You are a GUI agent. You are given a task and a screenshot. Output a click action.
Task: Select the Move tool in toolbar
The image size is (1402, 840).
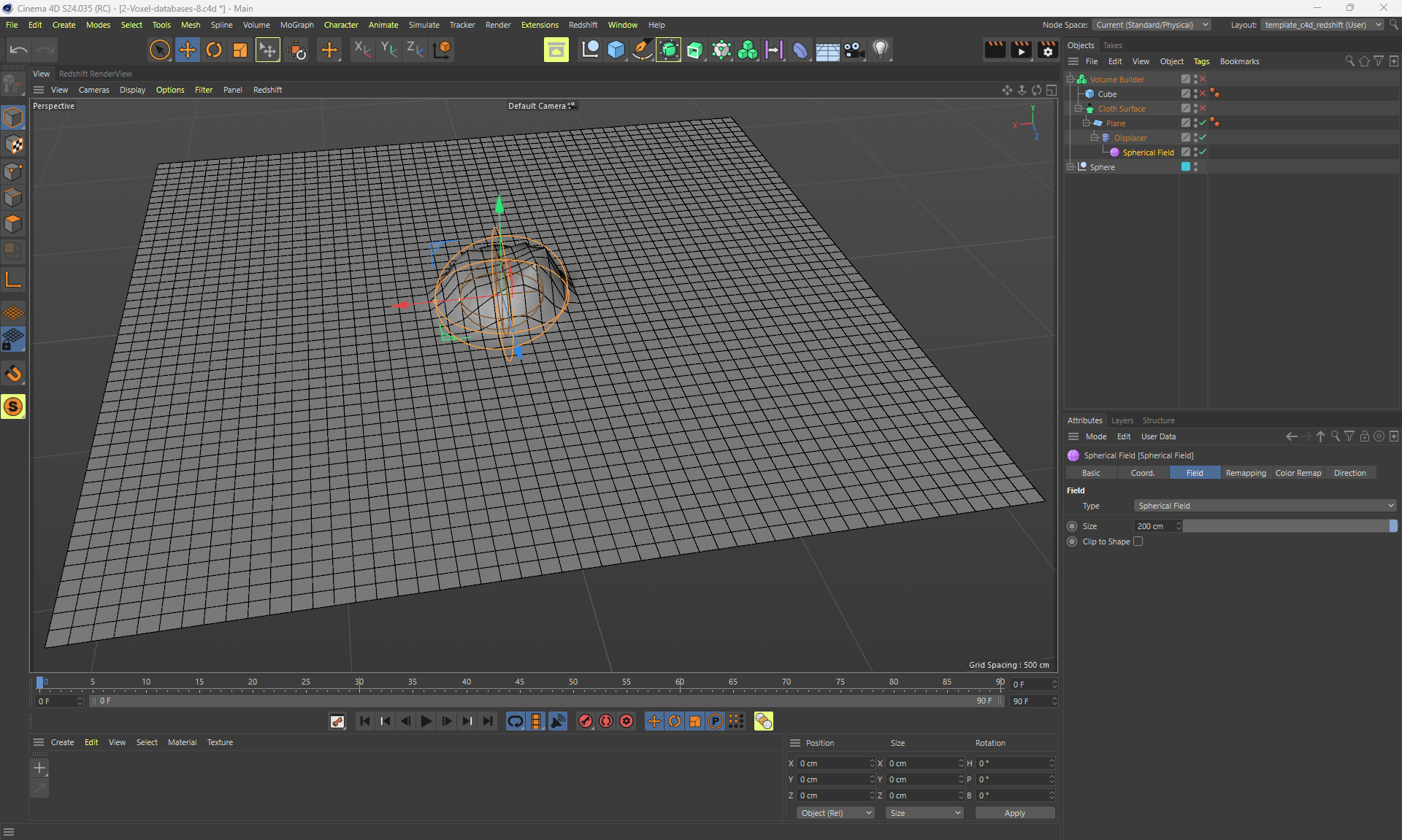click(x=187, y=50)
